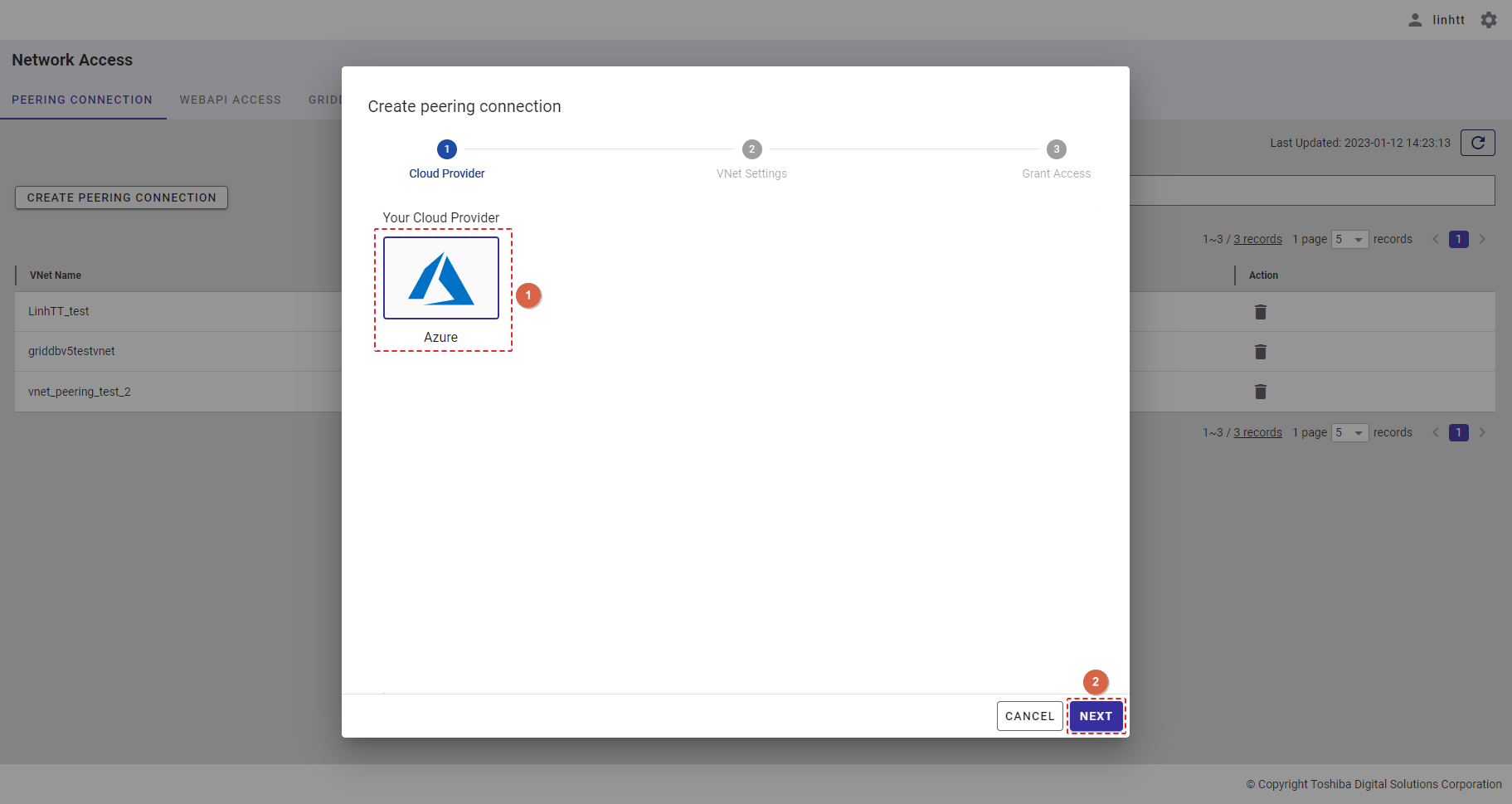1512x804 pixels.
Task: Open the settings gear icon
Action: tap(1489, 20)
